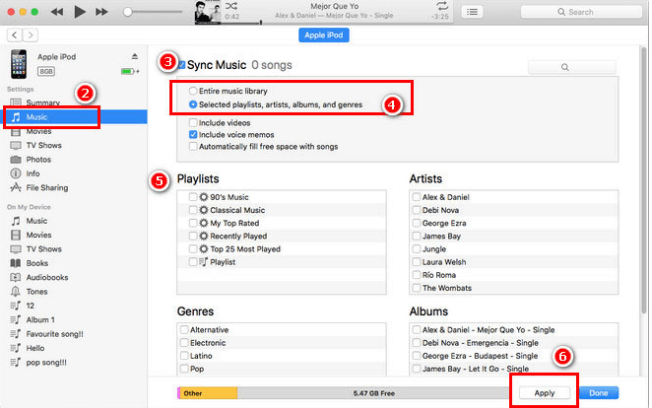The height and width of the screenshot is (408, 652).
Task: Check the Classical Music playlist
Action: click(193, 210)
